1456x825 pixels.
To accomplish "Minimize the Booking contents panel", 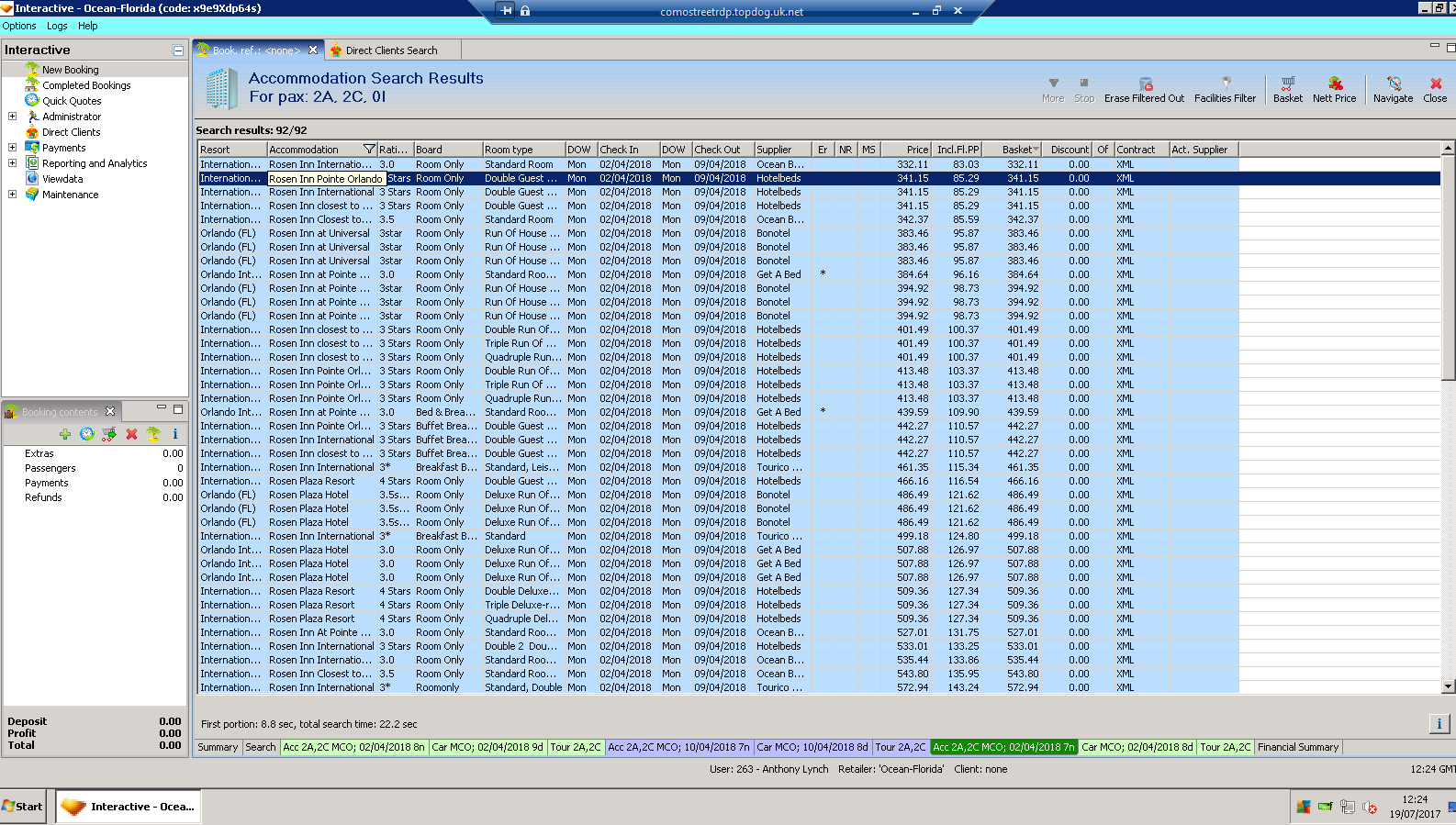I will [x=162, y=408].
